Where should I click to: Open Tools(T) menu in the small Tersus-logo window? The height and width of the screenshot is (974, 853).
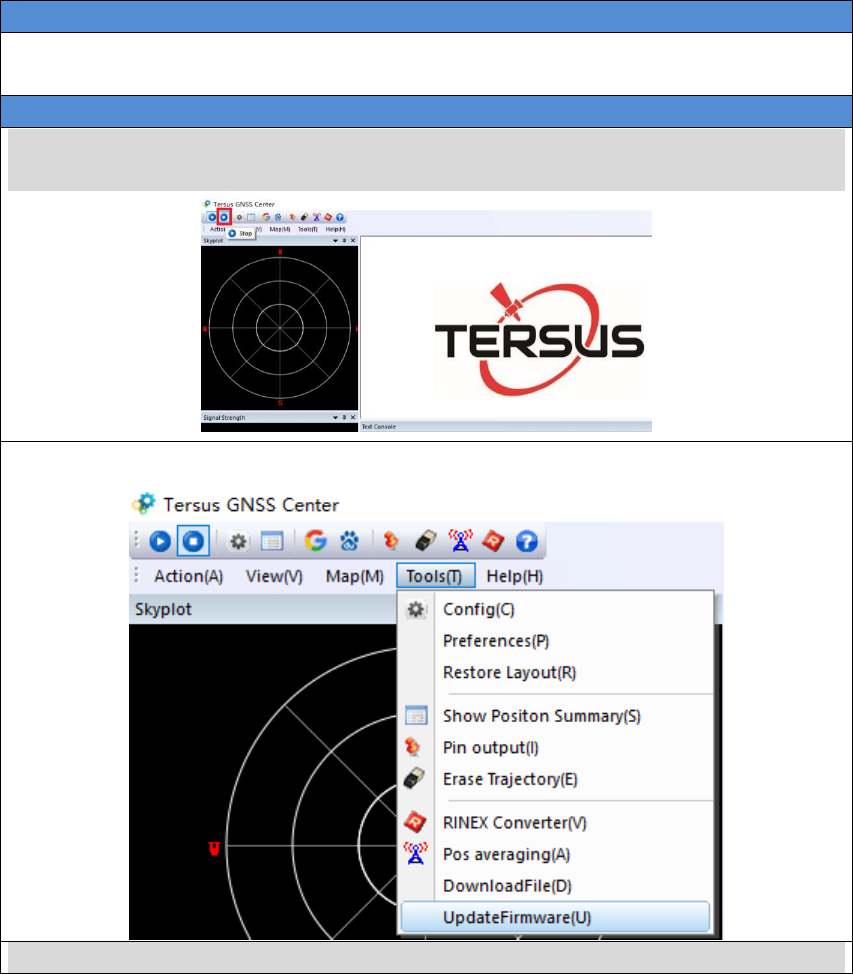308,229
